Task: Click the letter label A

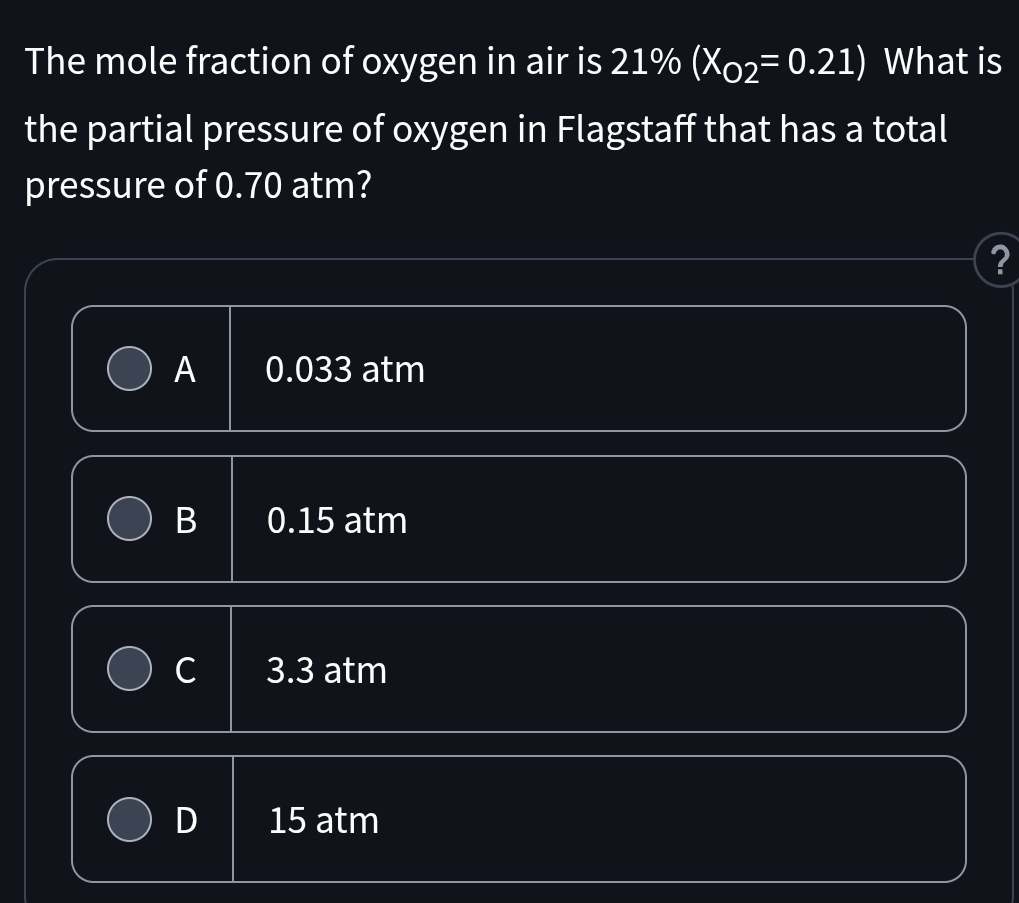Action: tap(185, 368)
